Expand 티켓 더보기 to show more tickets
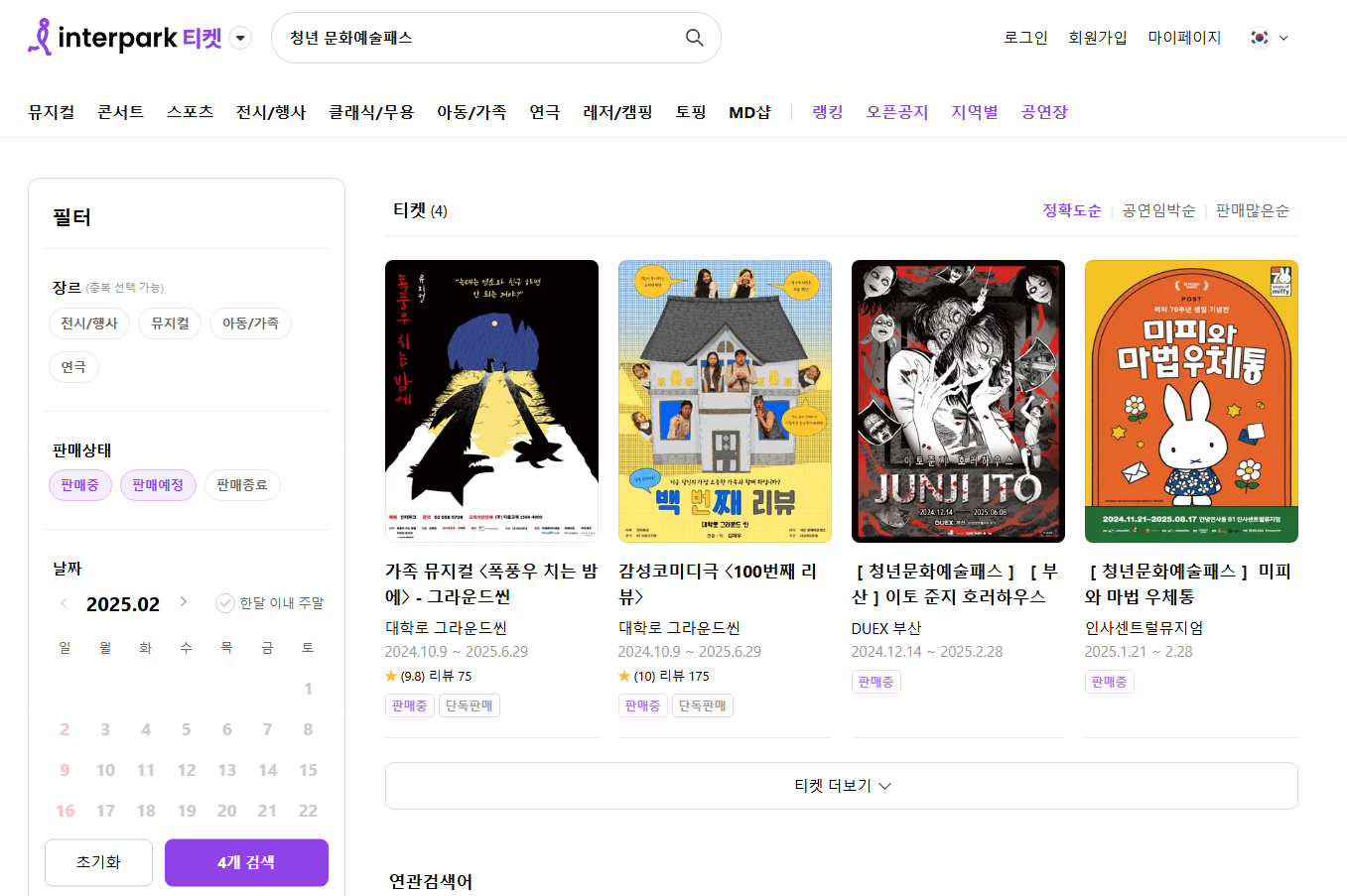Screen dimensions: 1347x896 [842, 786]
